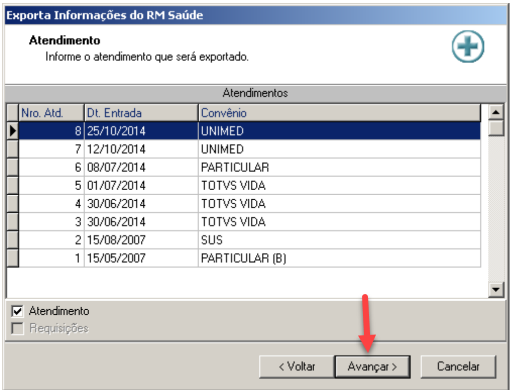The width and height of the screenshot is (510, 390).
Task: Click the PARTICULAR (B) convênio cell
Action: tap(340, 258)
